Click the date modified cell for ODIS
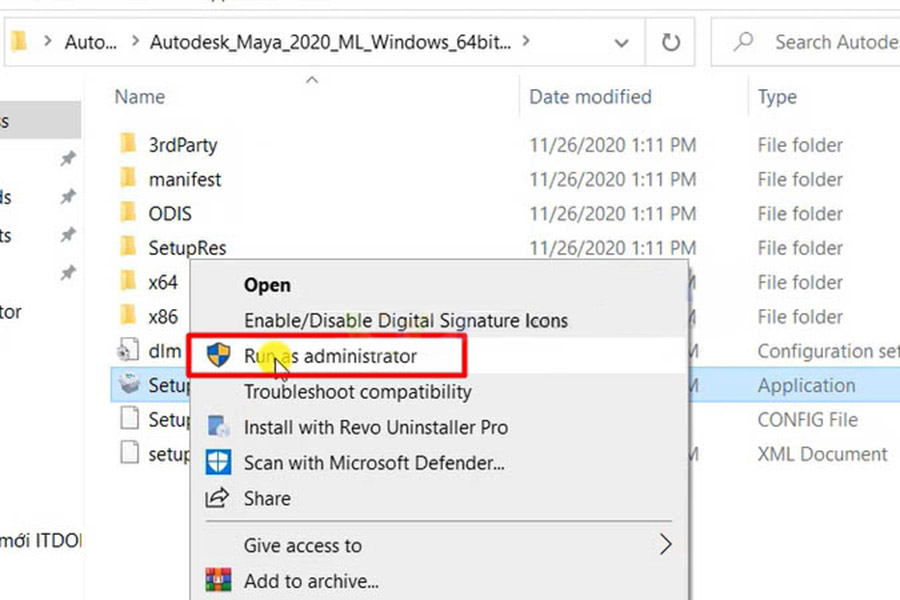900x600 pixels. pos(612,214)
